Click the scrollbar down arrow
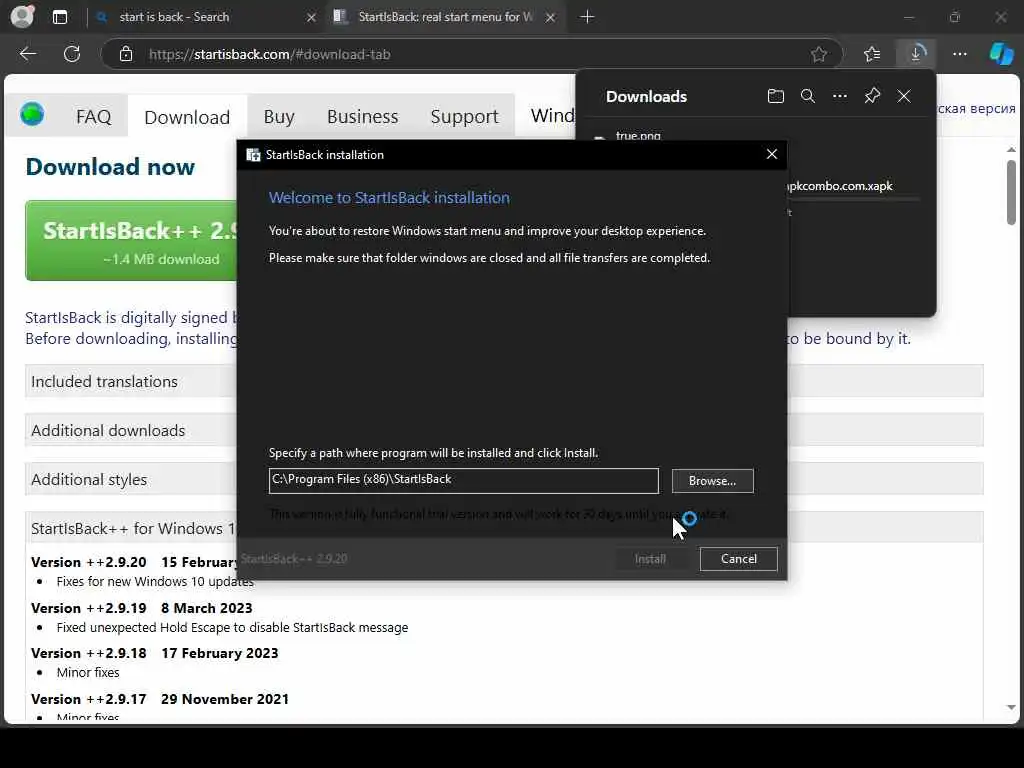Screen dimensions: 1024x768 (1011, 707)
